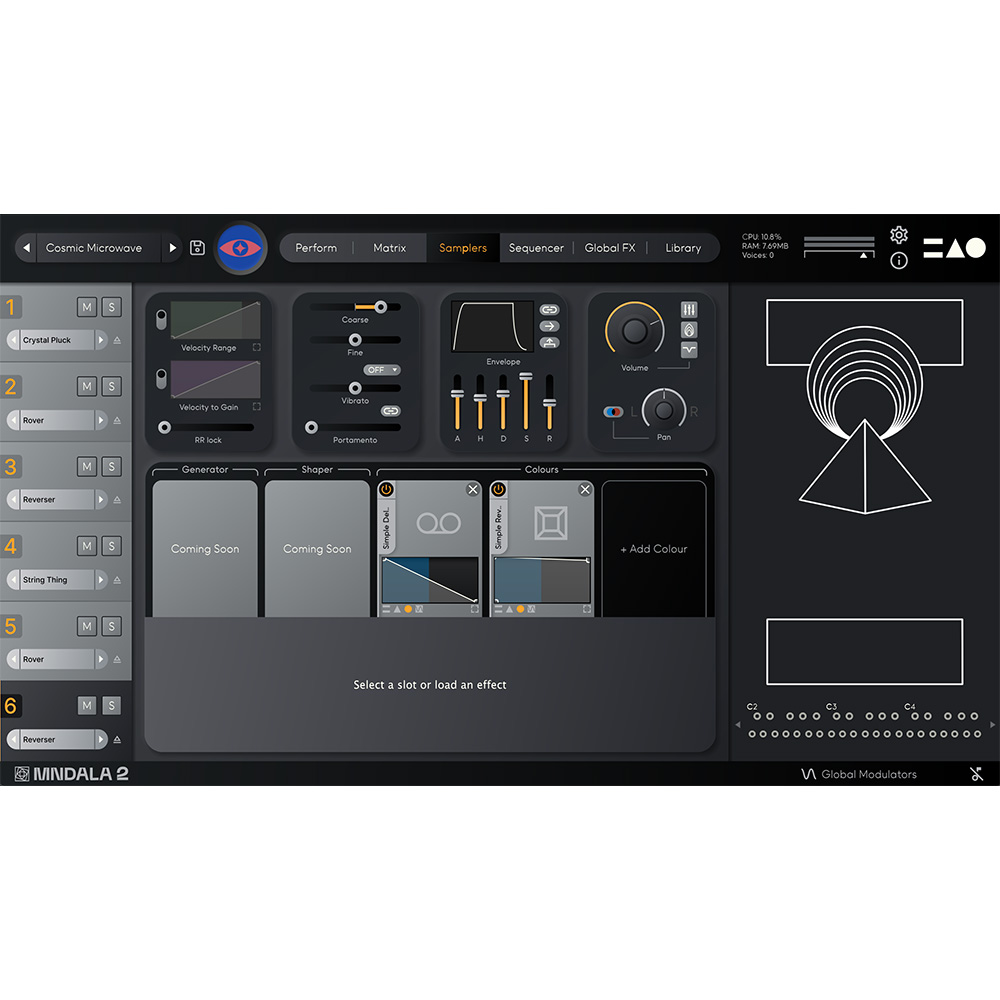Open settings with the gear icon
This screenshot has width=1000, height=1000.
coord(898,235)
